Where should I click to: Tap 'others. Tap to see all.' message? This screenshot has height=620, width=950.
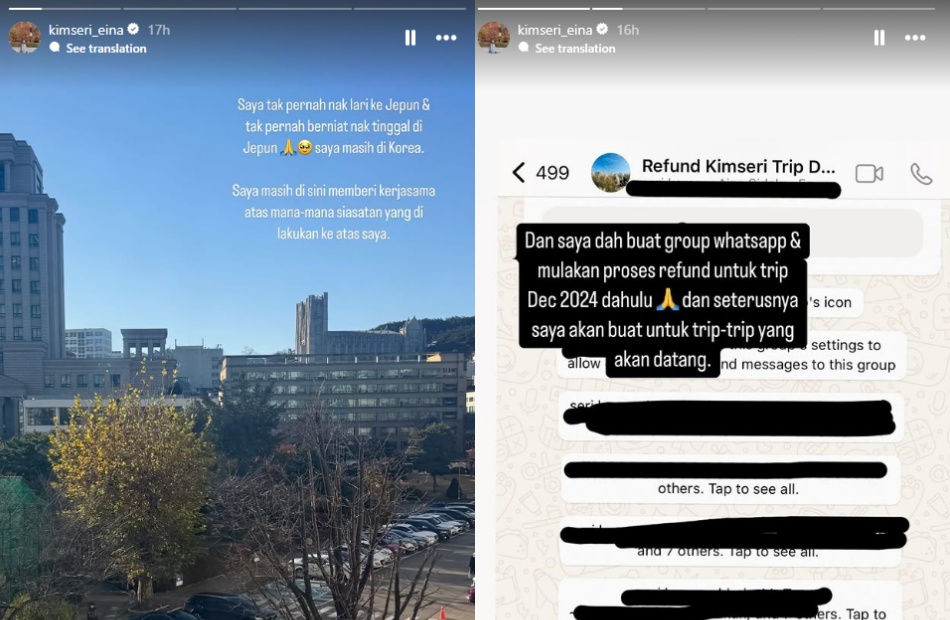(728, 489)
